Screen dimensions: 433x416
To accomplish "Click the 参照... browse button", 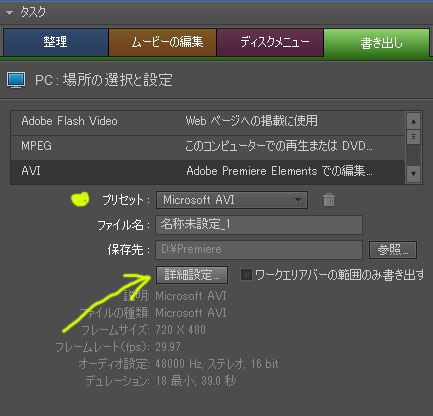I will click(x=393, y=250).
